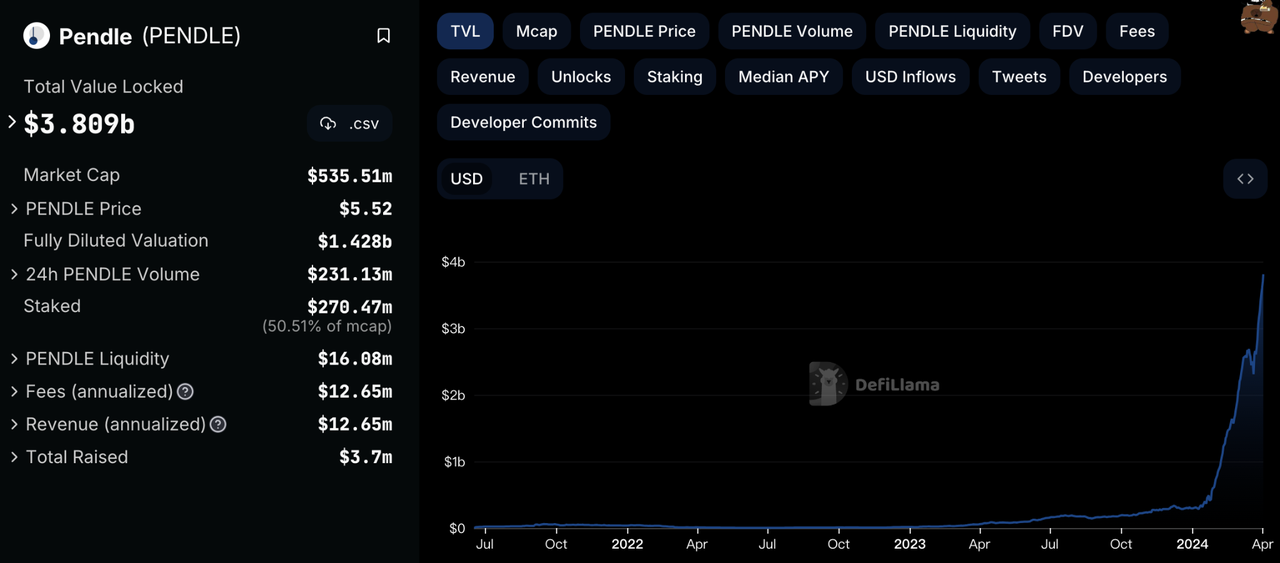Click the TVL line peak near April 2024

[1263, 276]
